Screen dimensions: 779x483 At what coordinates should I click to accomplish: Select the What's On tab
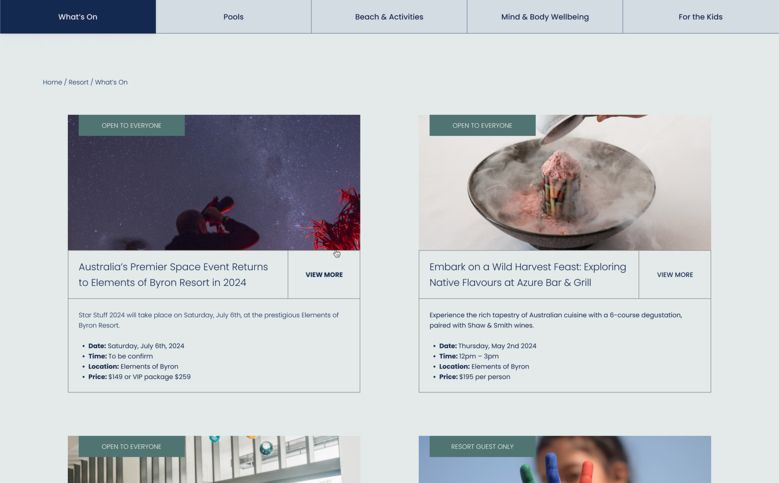[x=77, y=17]
